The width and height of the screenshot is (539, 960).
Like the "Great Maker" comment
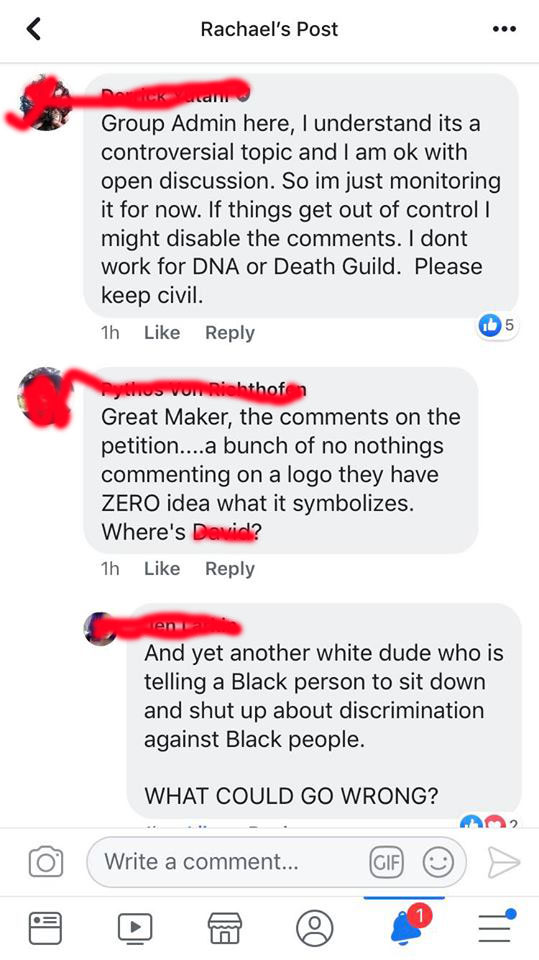(x=162, y=569)
